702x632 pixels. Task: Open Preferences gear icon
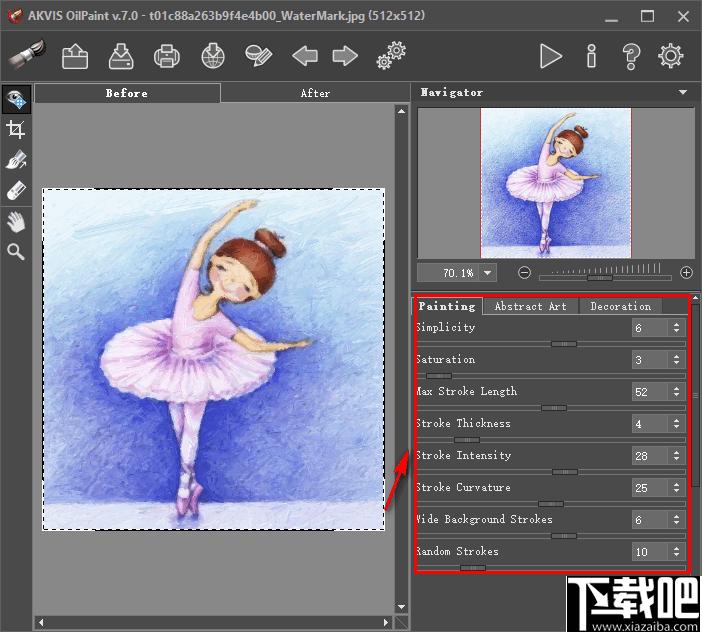671,56
